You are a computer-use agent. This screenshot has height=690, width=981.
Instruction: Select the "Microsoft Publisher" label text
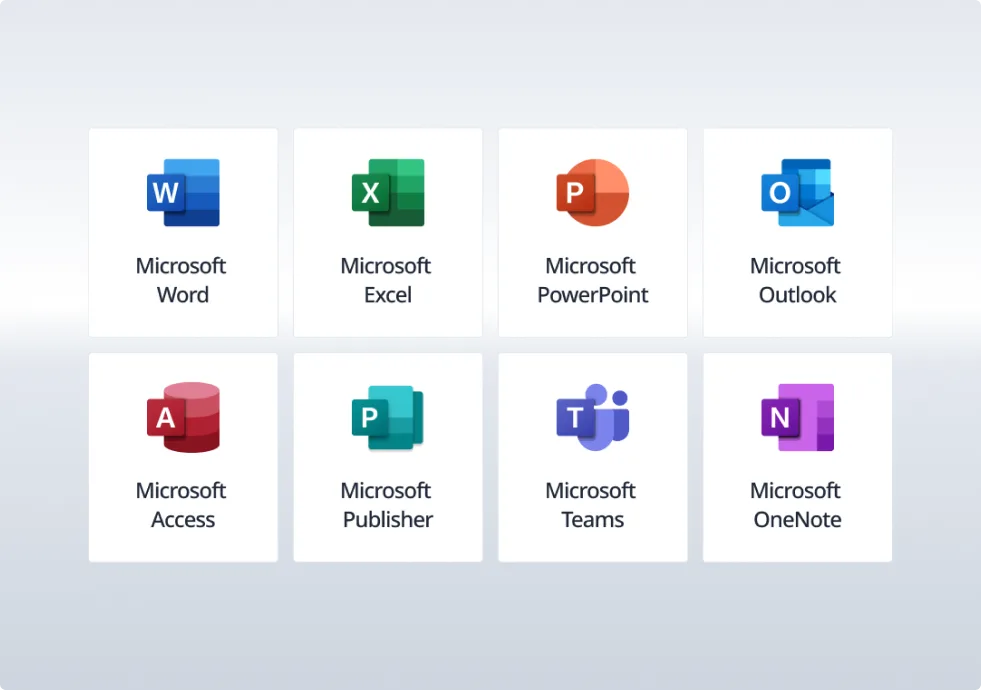coord(387,505)
